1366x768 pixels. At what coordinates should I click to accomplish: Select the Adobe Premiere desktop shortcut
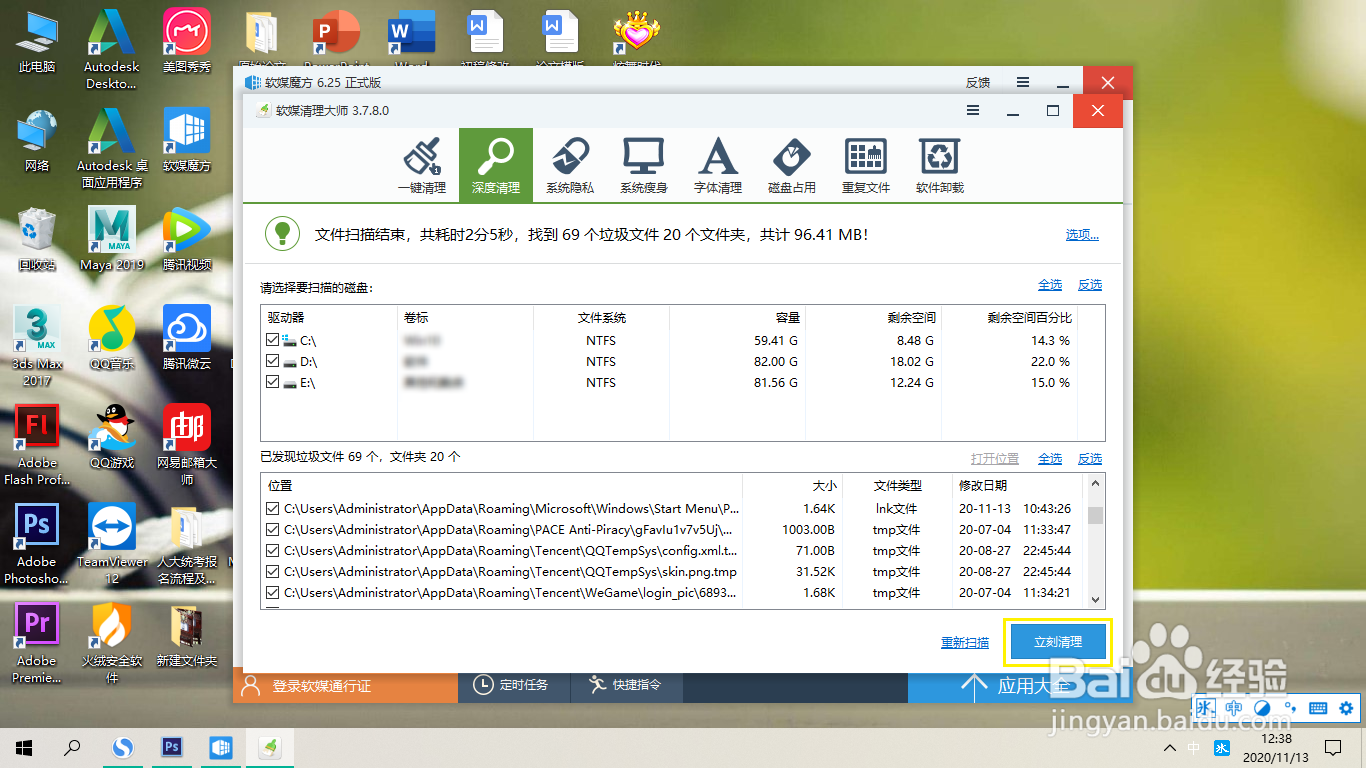(x=37, y=642)
